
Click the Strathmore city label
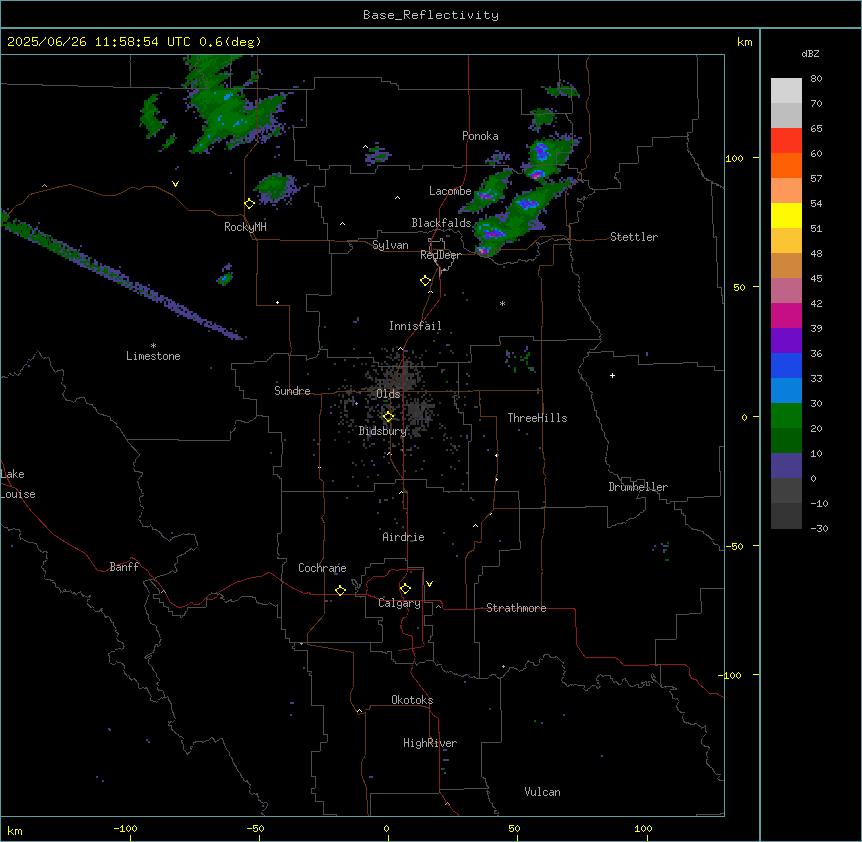point(516,608)
